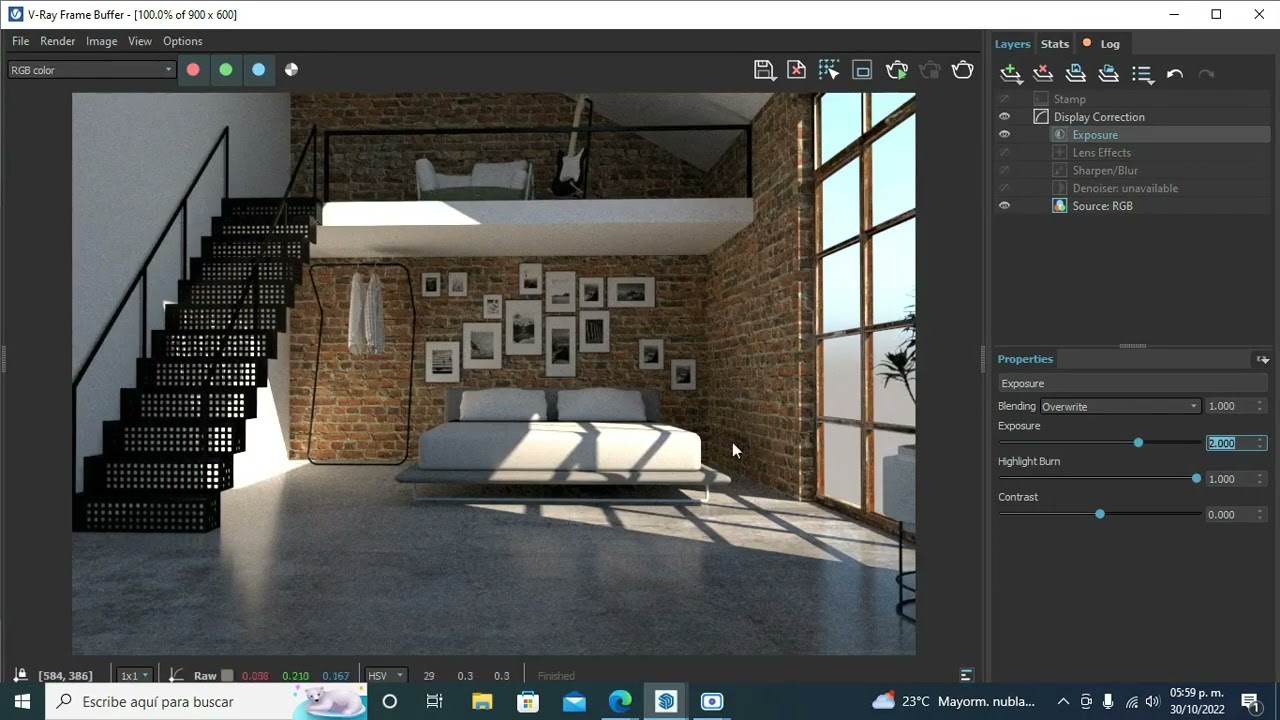Click the render teapot icon
Viewport: 1280px width, 720px height.
point(963,70)
